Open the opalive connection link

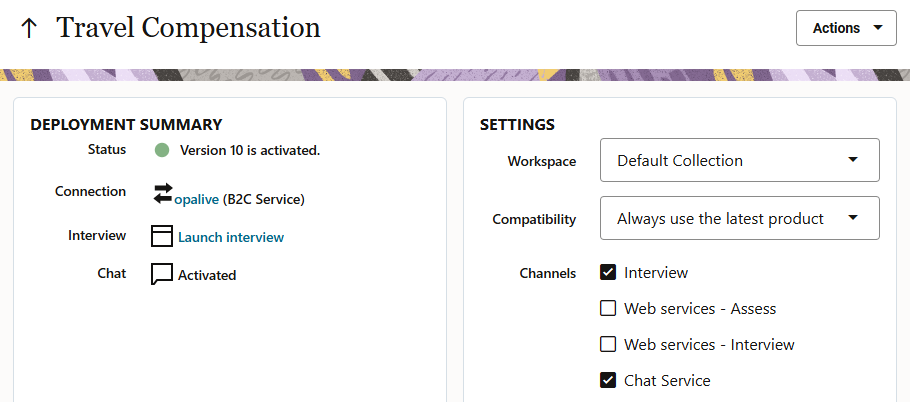point(197,199)
